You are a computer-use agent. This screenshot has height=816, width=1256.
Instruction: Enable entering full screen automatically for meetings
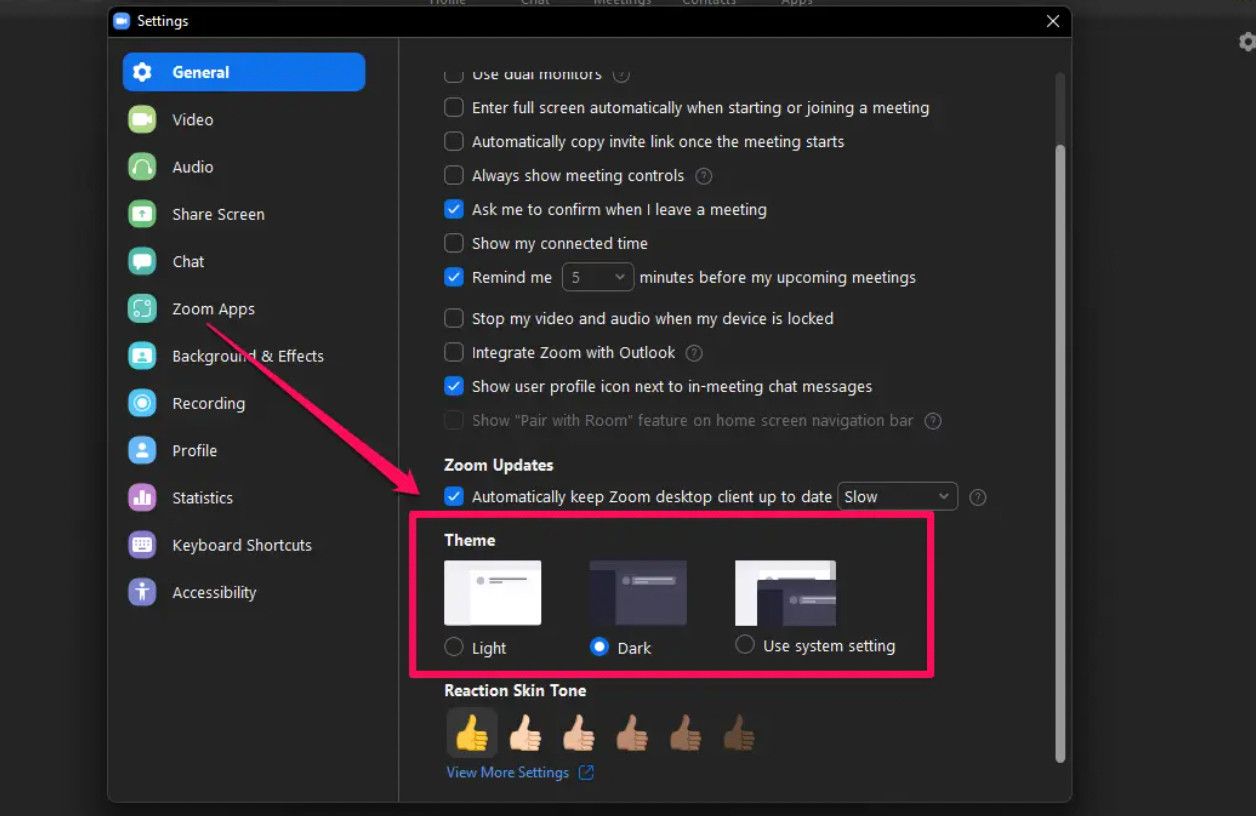(454, 108)
